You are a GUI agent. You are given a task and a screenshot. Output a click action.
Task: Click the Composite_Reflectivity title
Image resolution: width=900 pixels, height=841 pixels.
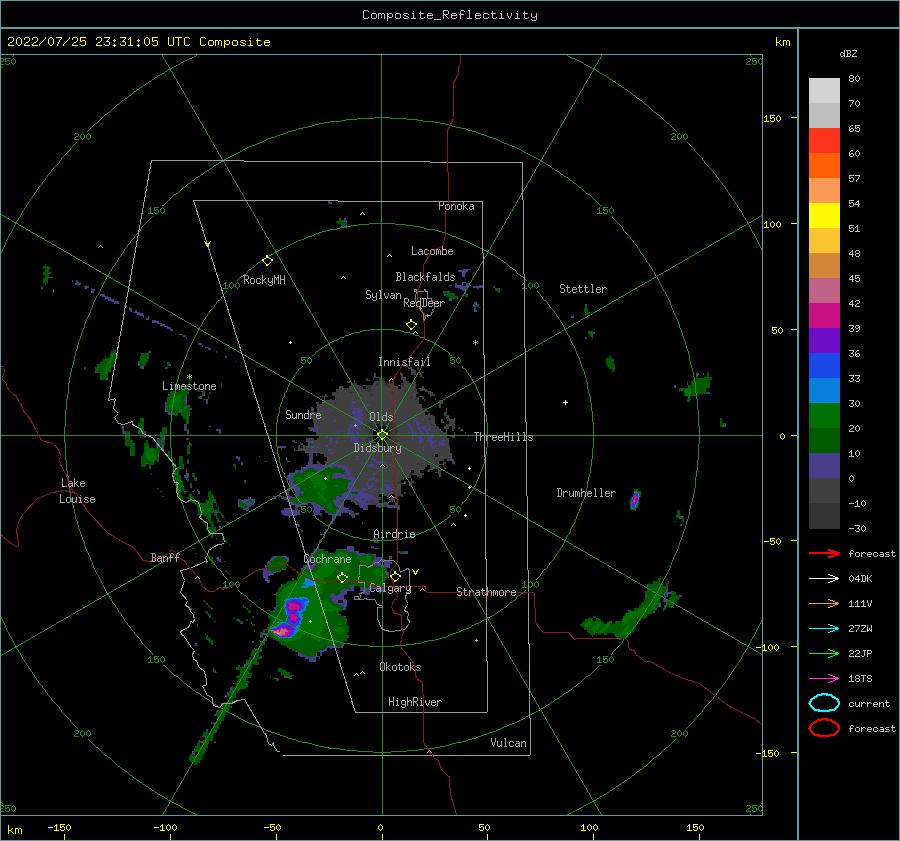point(450,15)
